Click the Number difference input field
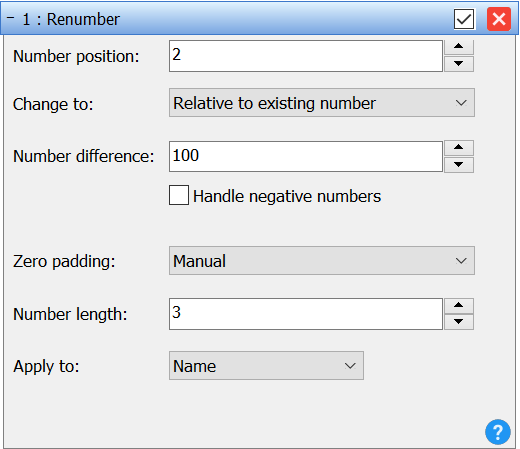Screen dimensions: 520x449 (306, 157)
